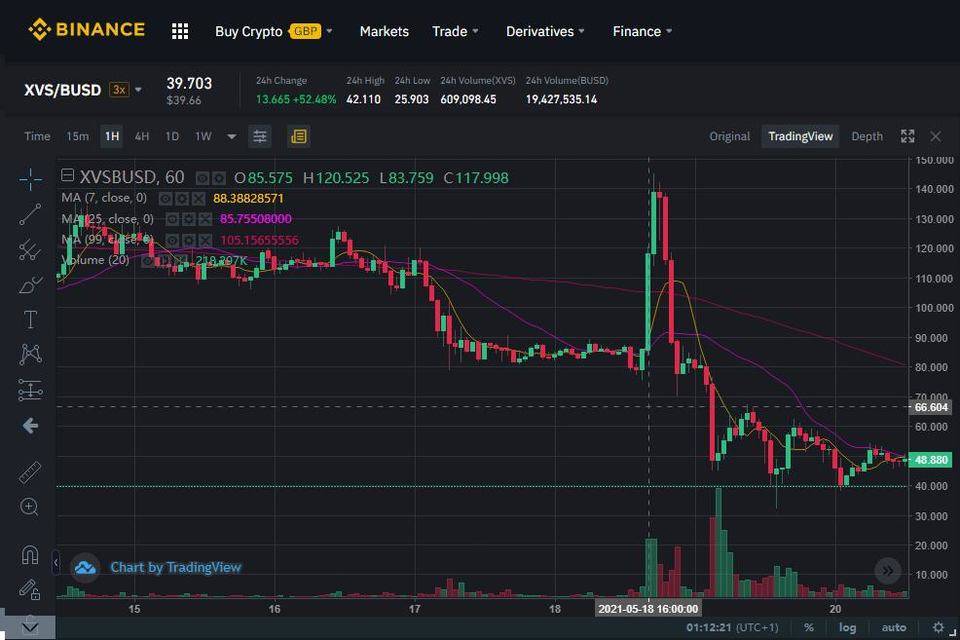Remove the MA (25, close, 0) indicator
This screenshot has width=960, height=640.
(205, 219)
